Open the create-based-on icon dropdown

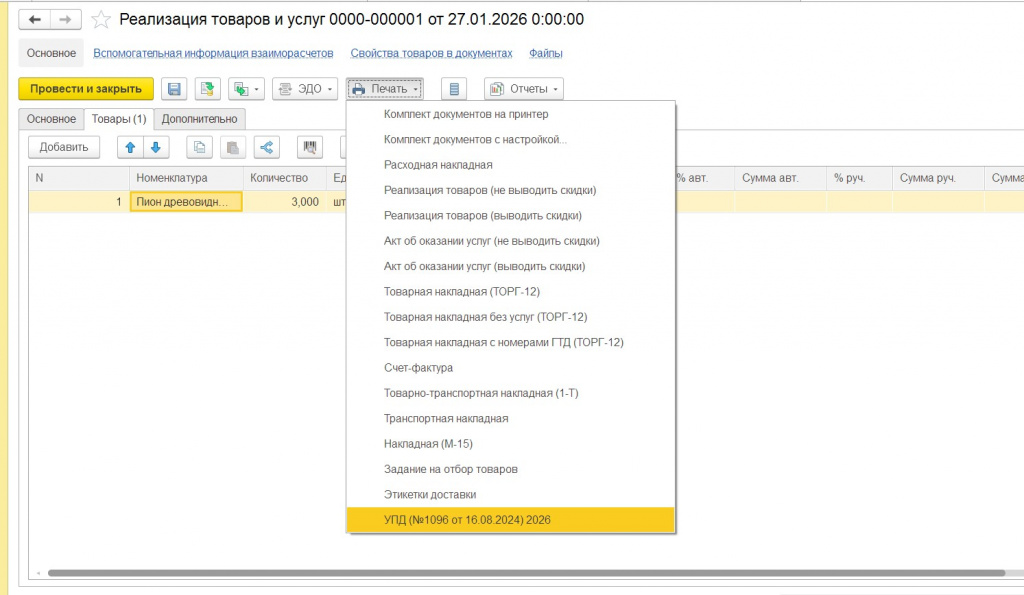pyautogui.click(x=246, y=89)
